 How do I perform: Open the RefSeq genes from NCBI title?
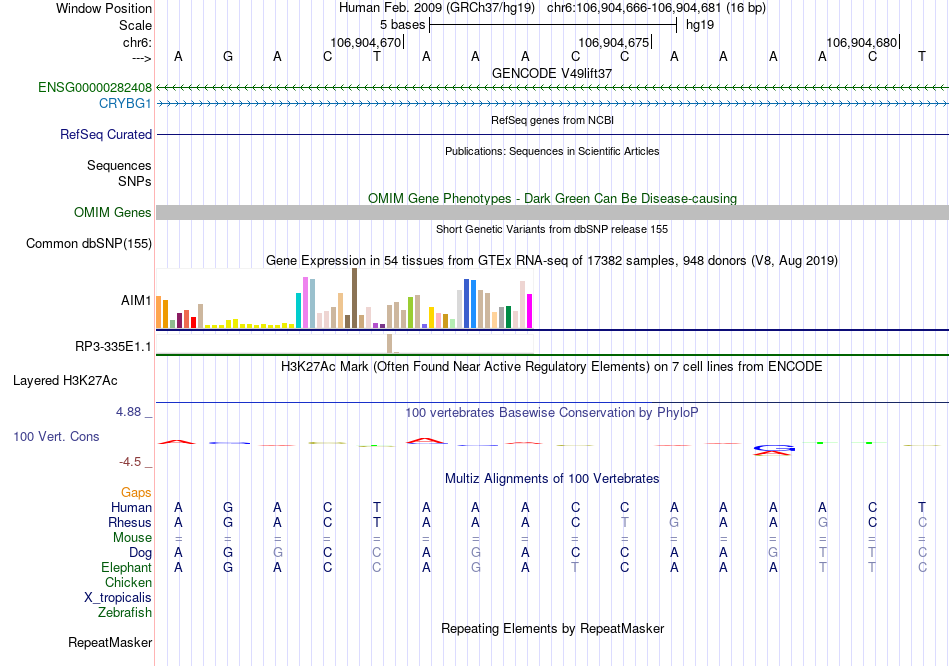[553, 120]
